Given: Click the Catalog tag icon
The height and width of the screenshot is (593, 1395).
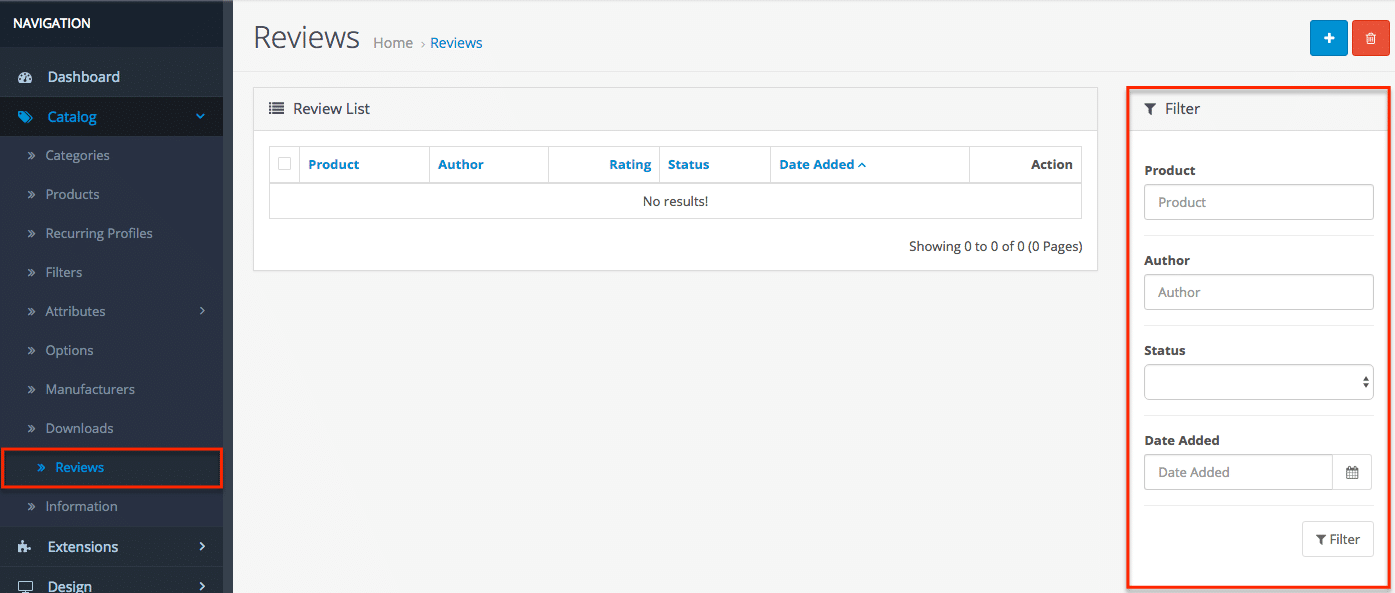Looking at the screenshot, I should click(25, 117).
